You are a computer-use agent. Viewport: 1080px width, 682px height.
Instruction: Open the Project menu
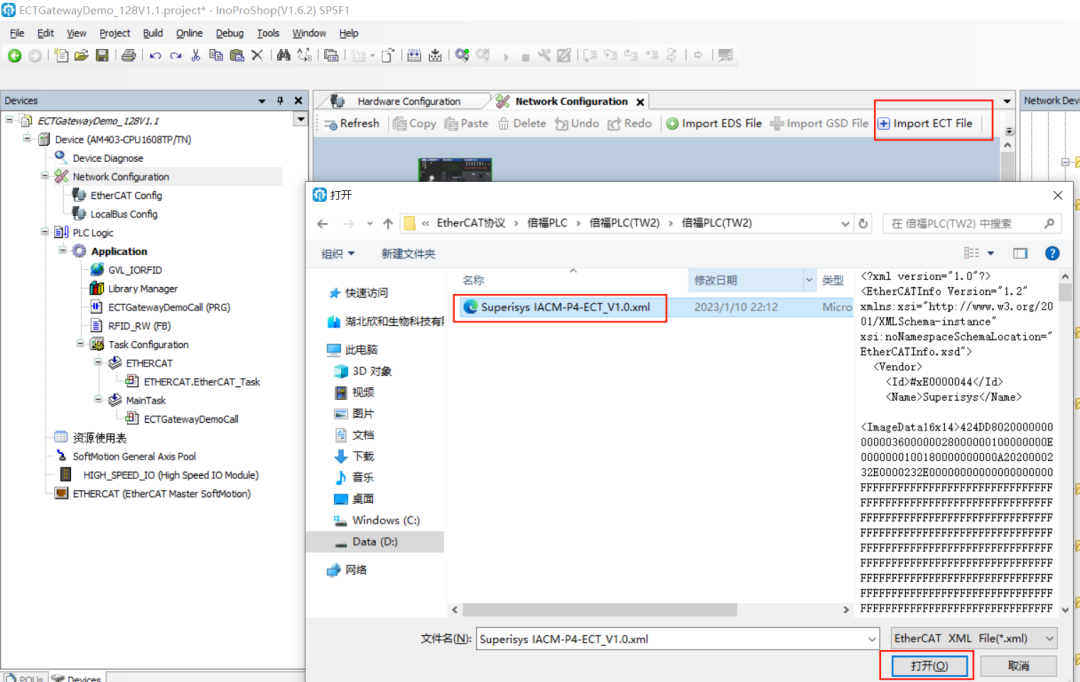coord(114,33)
